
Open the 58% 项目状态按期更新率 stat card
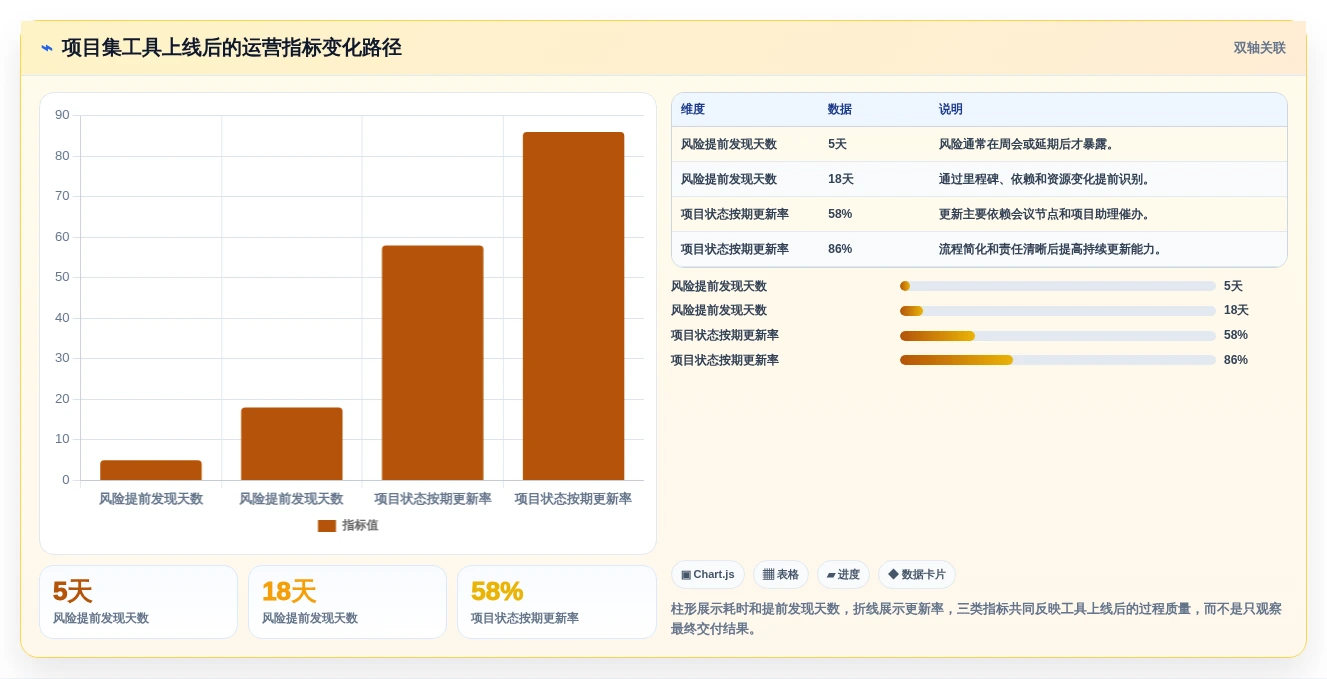(x=556, y=602)
